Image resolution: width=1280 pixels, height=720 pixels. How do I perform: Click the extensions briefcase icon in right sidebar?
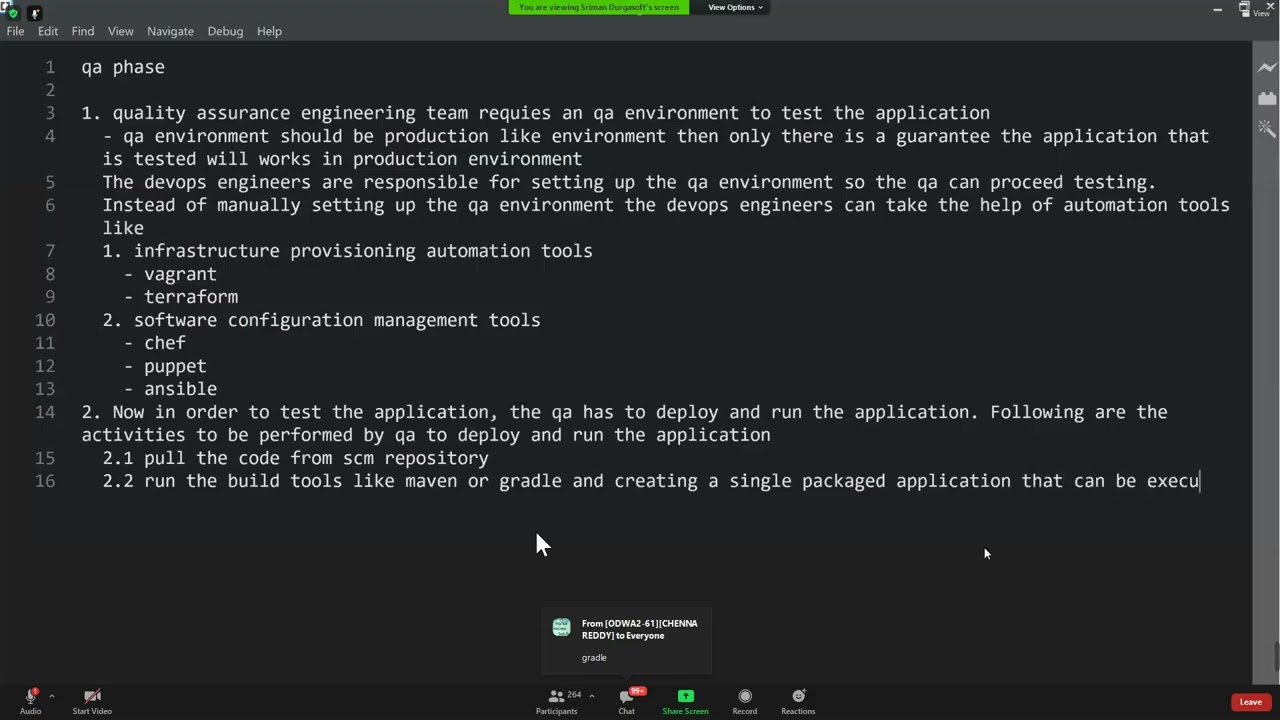point(1267,98)
